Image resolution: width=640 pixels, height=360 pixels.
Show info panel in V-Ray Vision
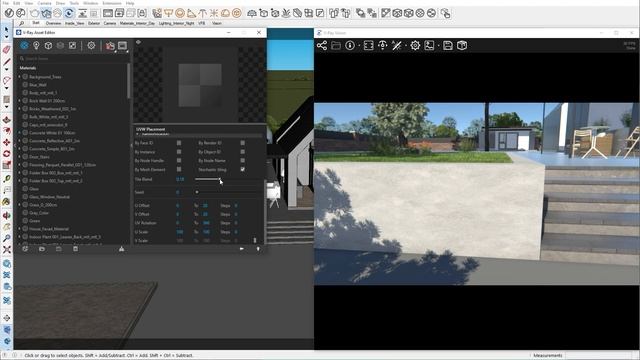350,45
